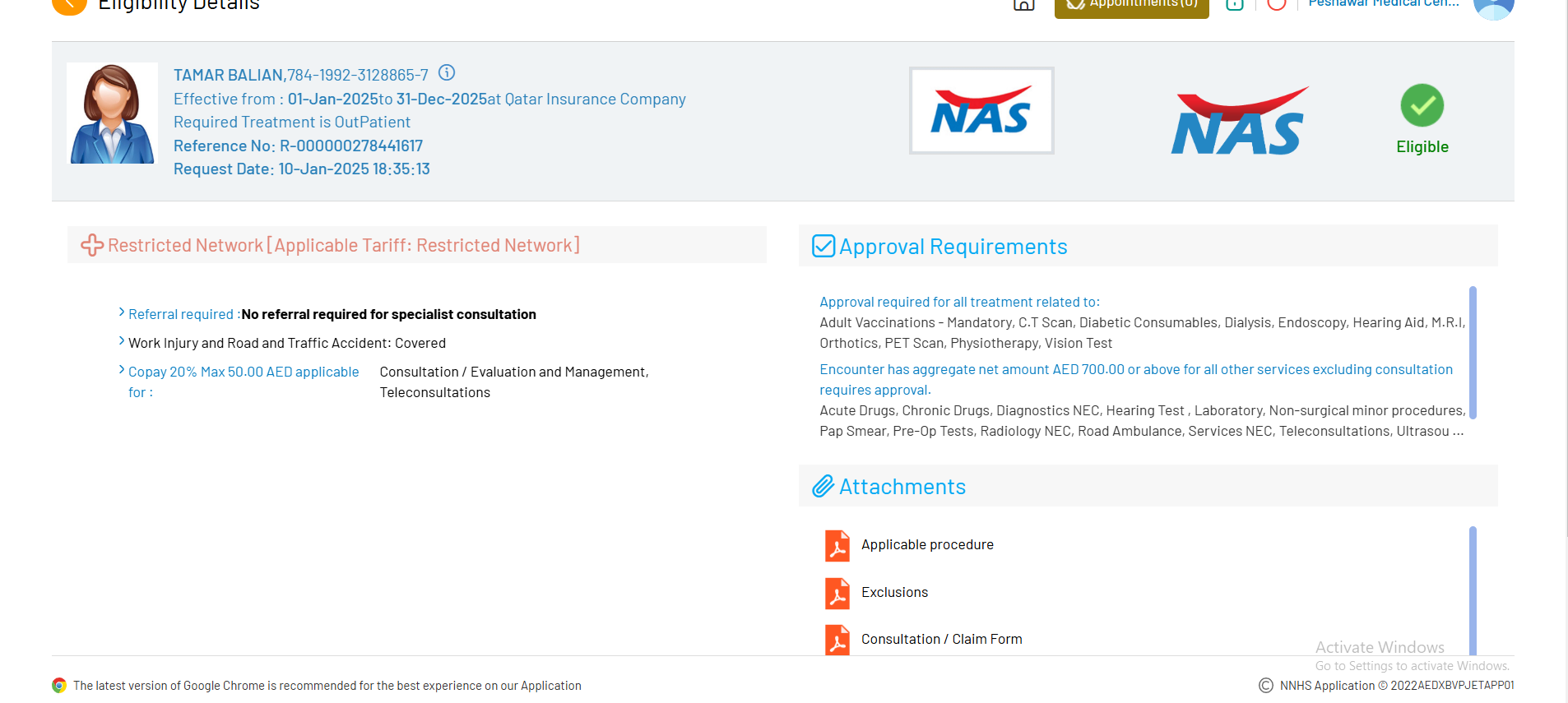Show member info icon beside 784-1992-3128865-7
Screen dimensions: 1568x703
click(x=447, y=73)
